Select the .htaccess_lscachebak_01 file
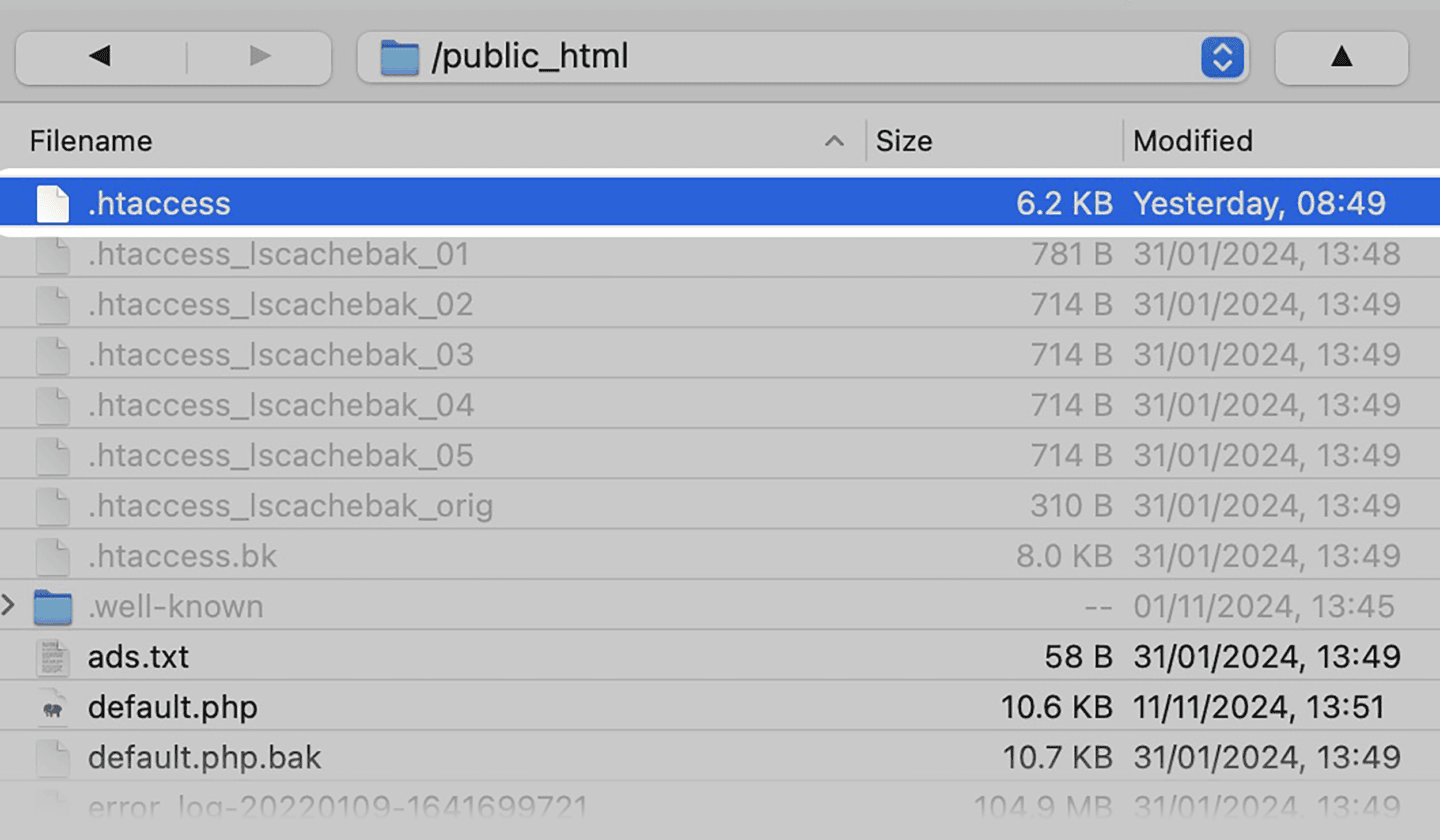The width and height of the screenshot is (1440, 840). point(278,254)
